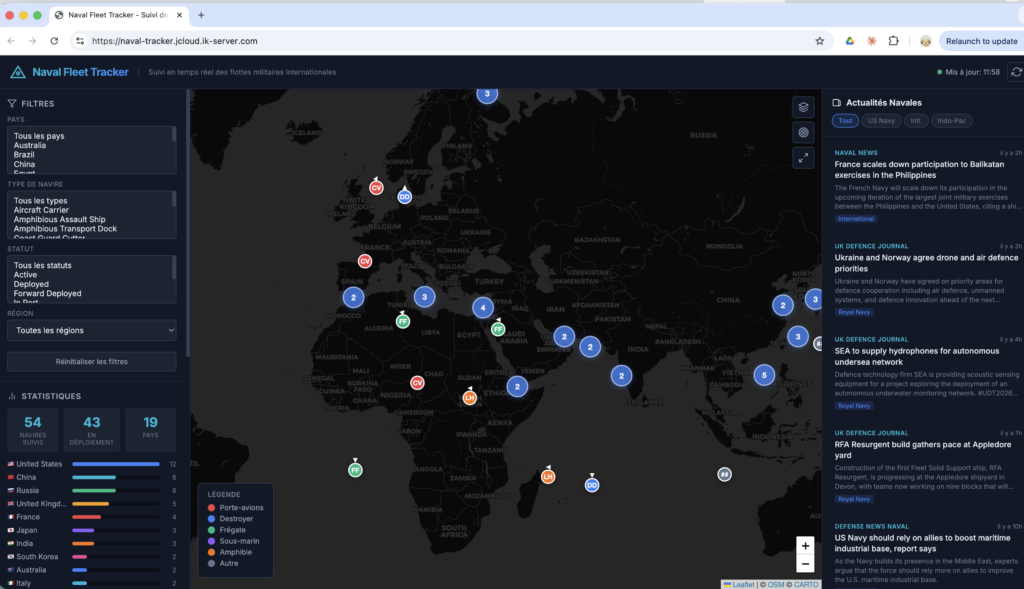Expand the map to fullscreen
The image size is (1024, 589).
coord(803,158)
